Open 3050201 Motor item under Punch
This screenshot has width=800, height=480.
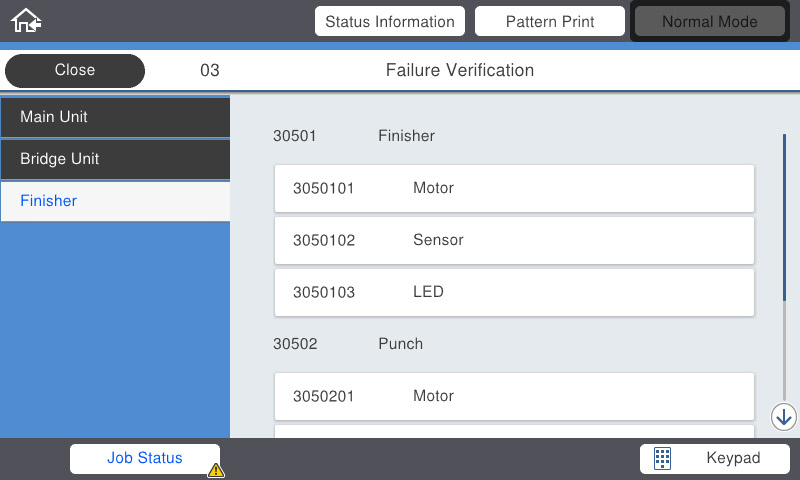[514, 396]
